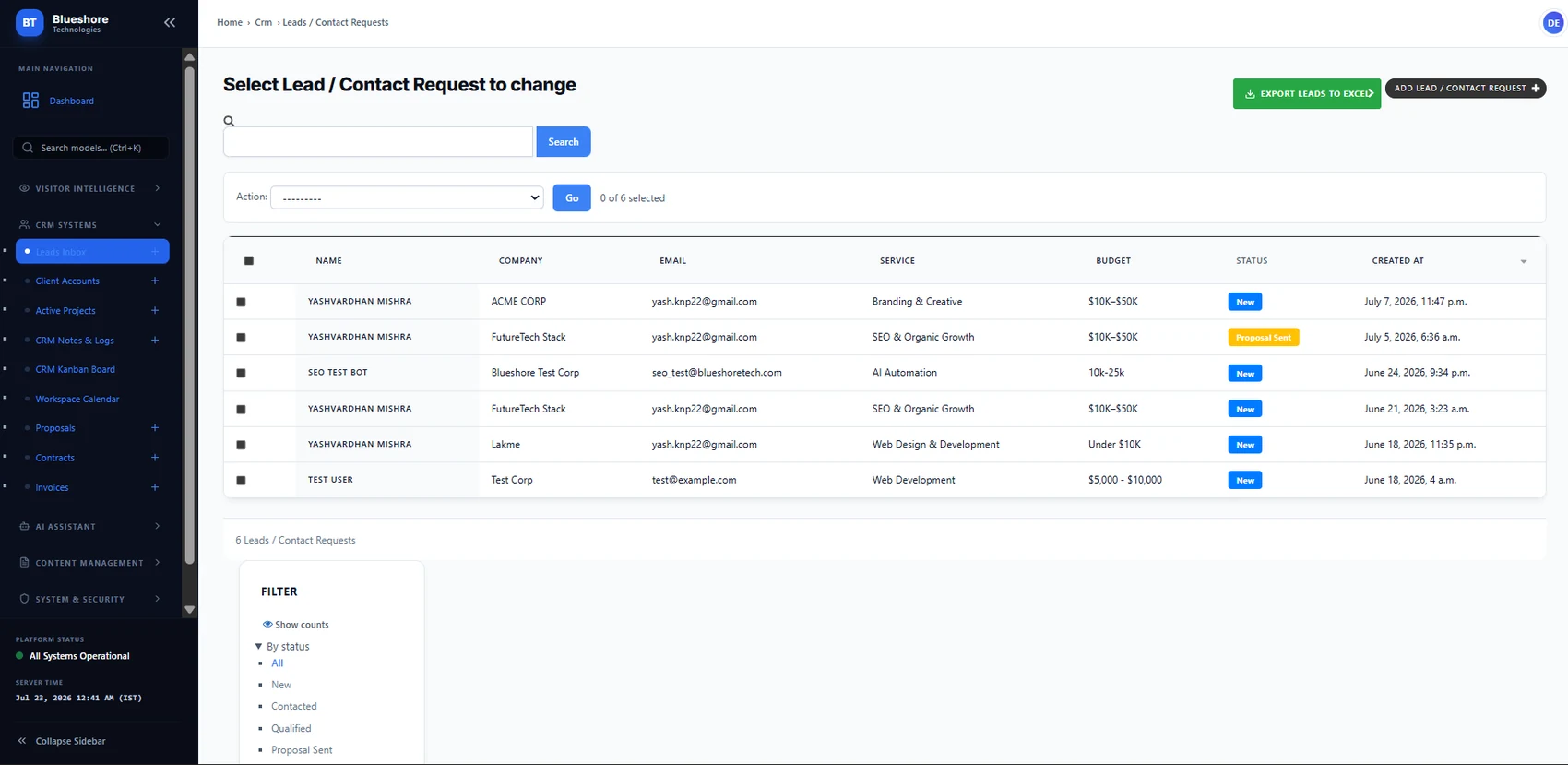
Task: Tick checkbox for TEST USER row
Action: 242,480
